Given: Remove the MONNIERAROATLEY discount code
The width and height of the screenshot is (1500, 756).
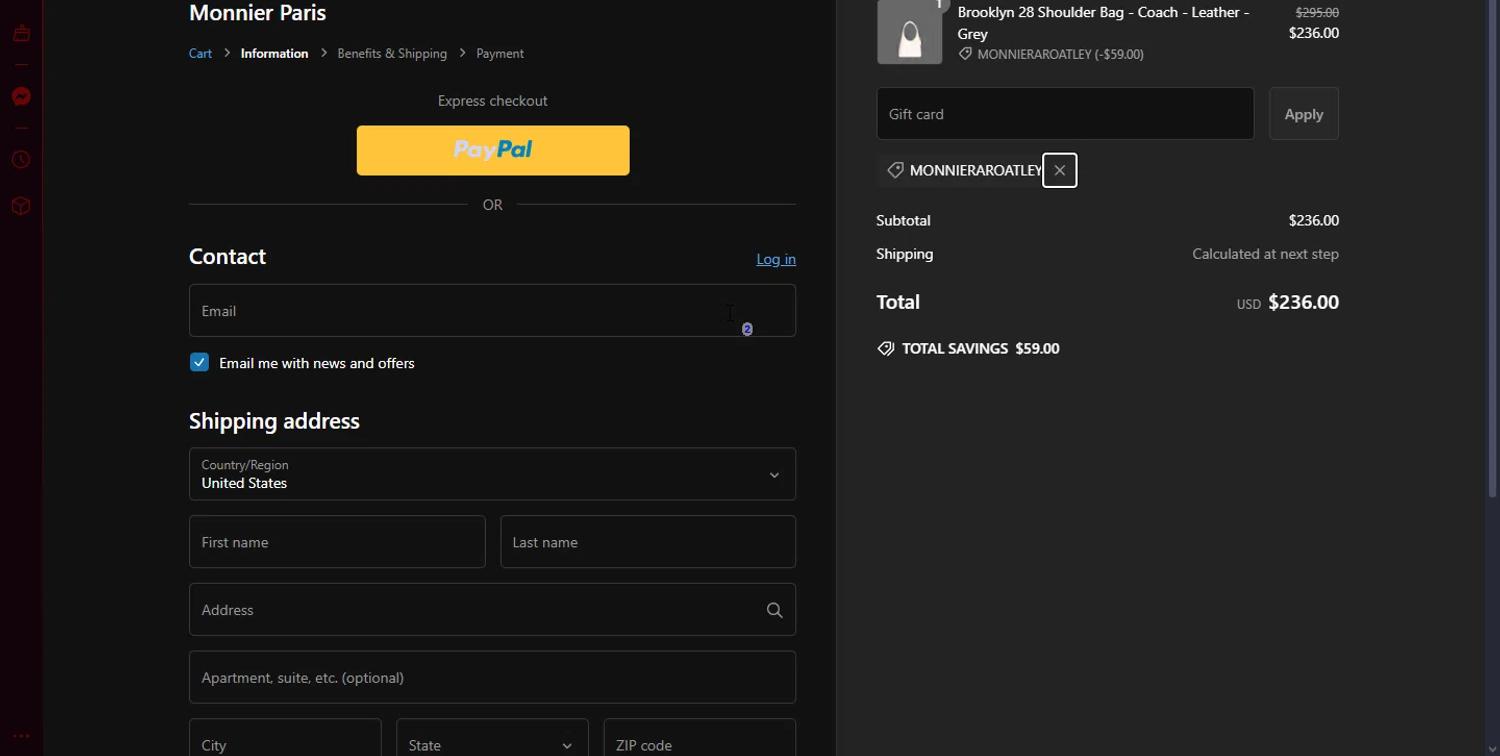Looking at the screenshot, I should click(1060, 170).
